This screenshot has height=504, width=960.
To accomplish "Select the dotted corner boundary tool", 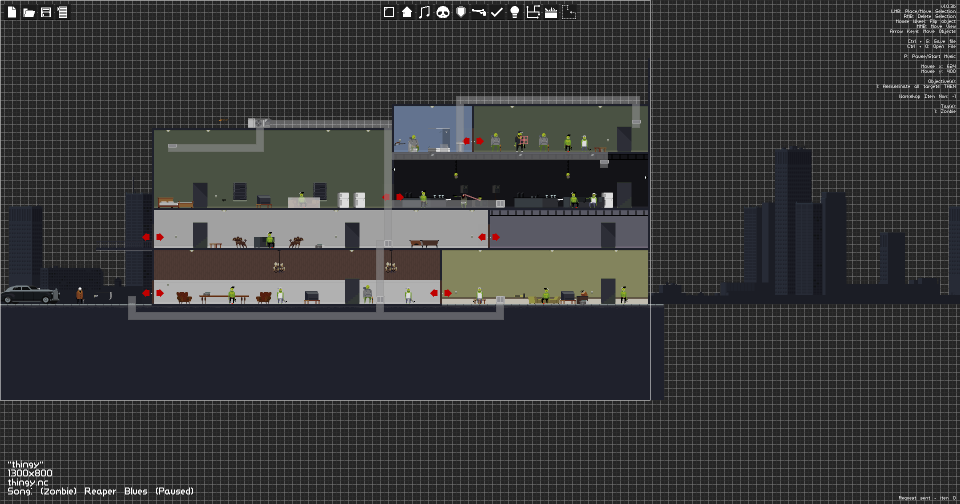I will [569, 12].
